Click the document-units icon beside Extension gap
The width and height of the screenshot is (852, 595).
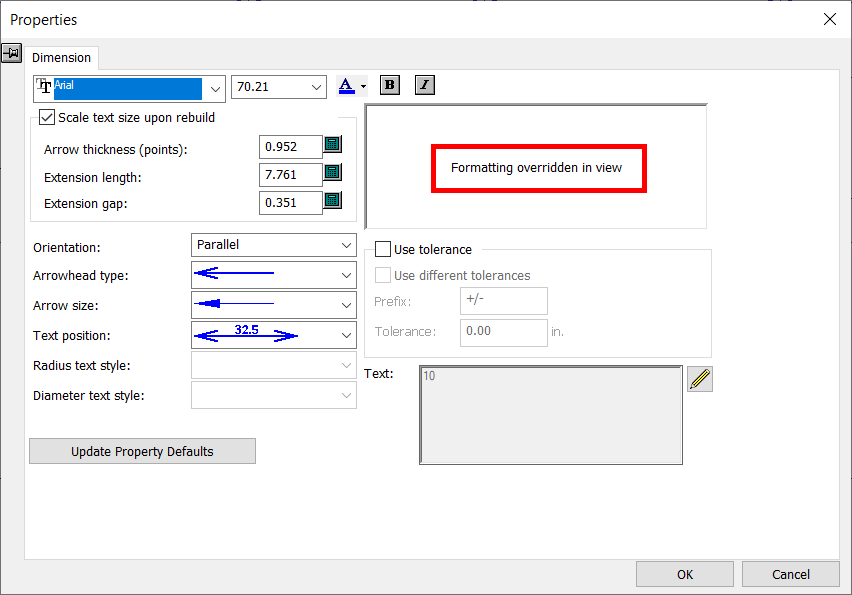tap(331, 201)
